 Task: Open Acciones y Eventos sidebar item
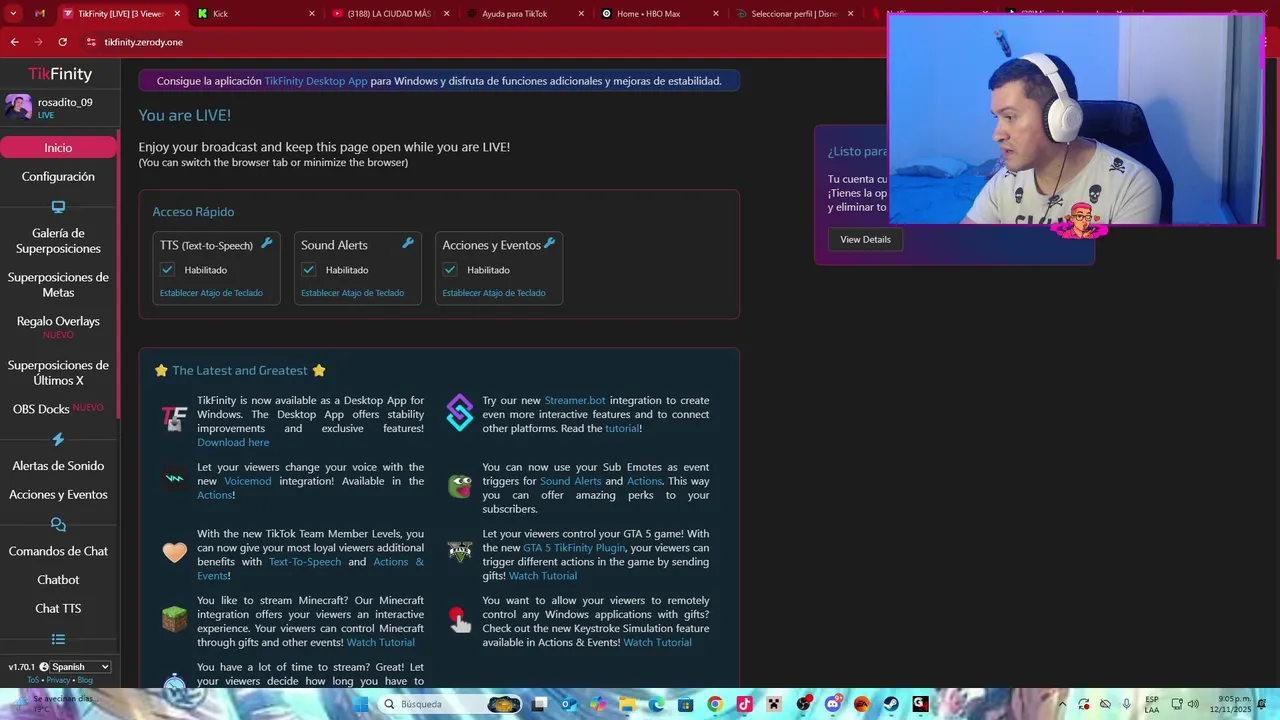point(58,495)
